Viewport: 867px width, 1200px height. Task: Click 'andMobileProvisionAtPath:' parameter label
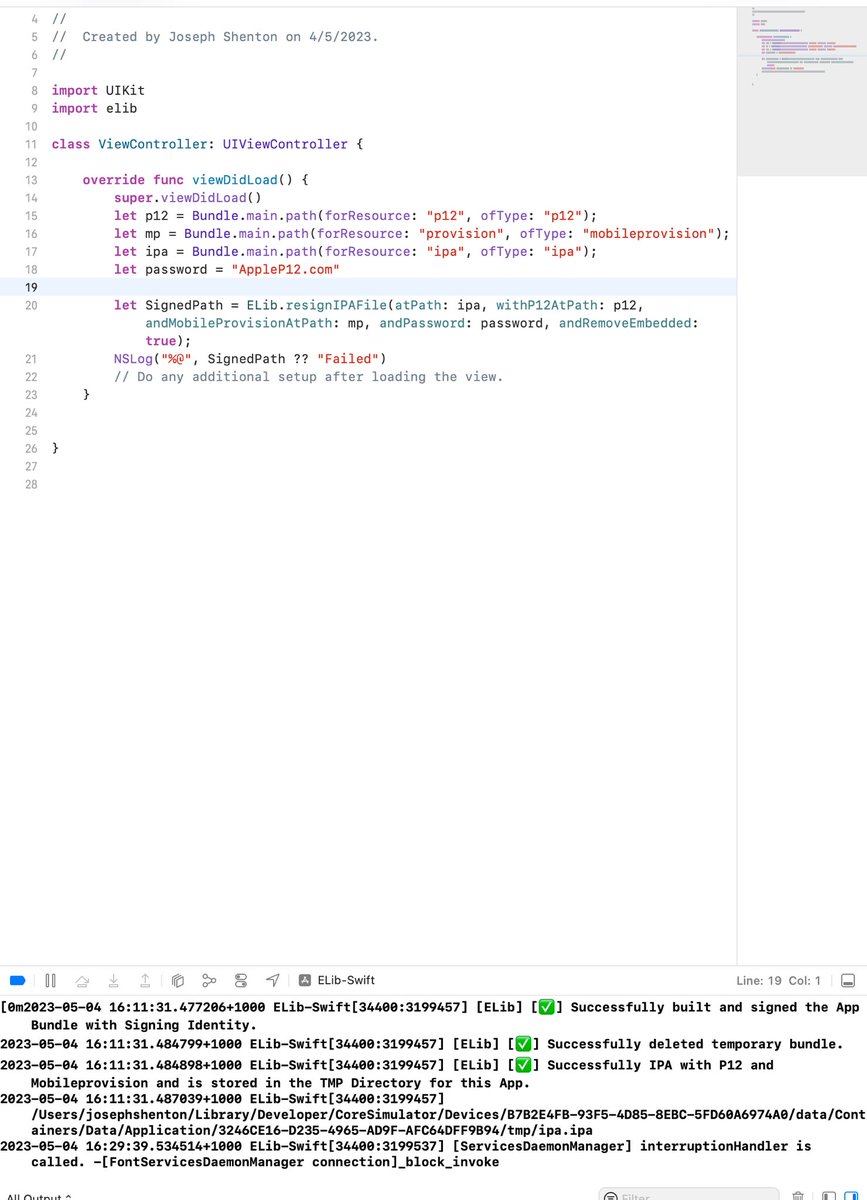click(x=242, y=323)
